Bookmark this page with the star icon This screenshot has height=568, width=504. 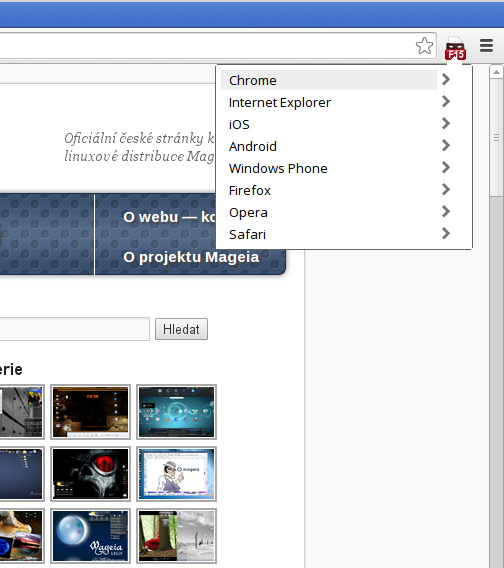tap(424, 46)
